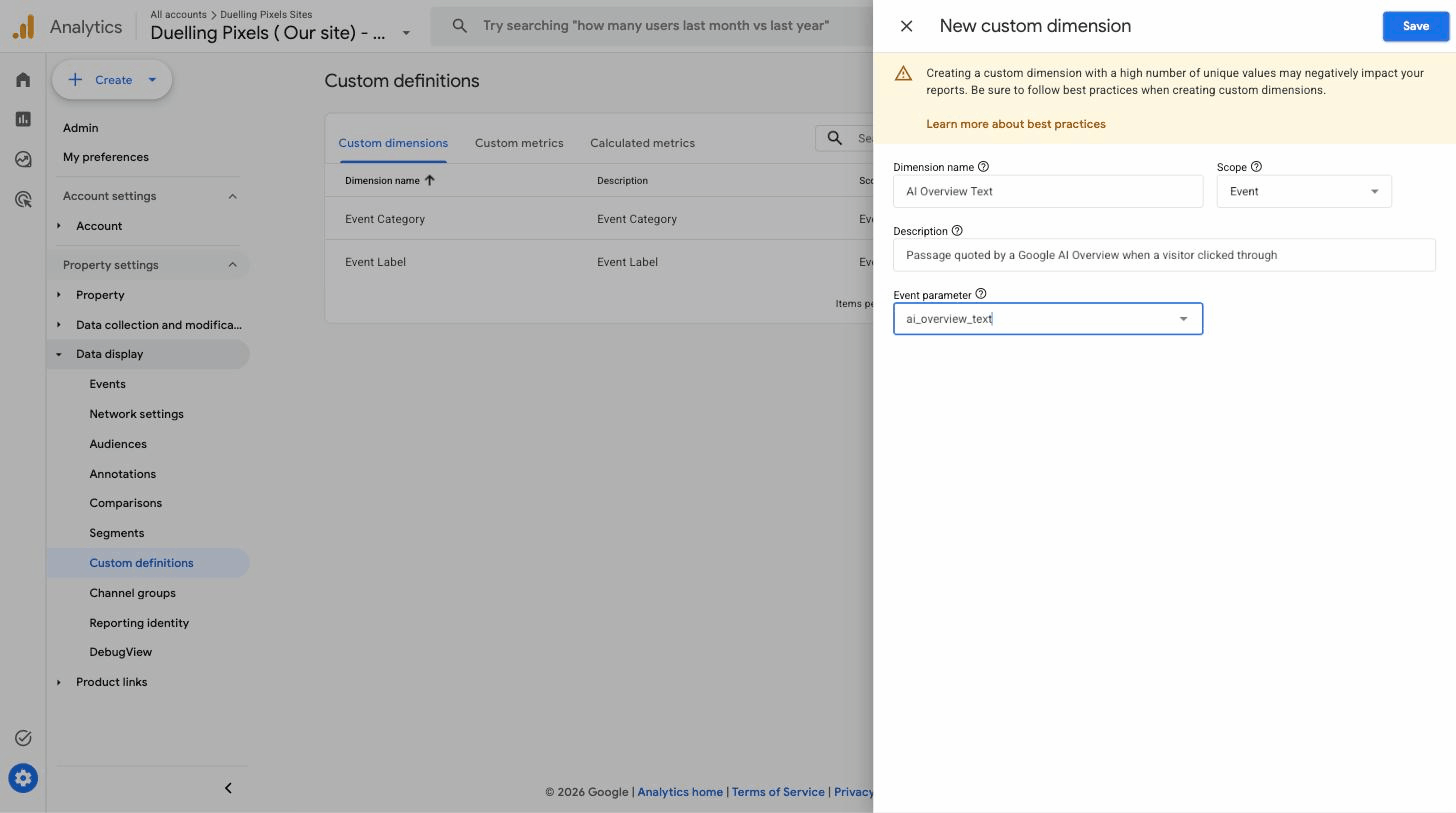This screenshot has height=813, width=1456.
Task: Open DebugView in sidebar
Action: coord(120,652)
